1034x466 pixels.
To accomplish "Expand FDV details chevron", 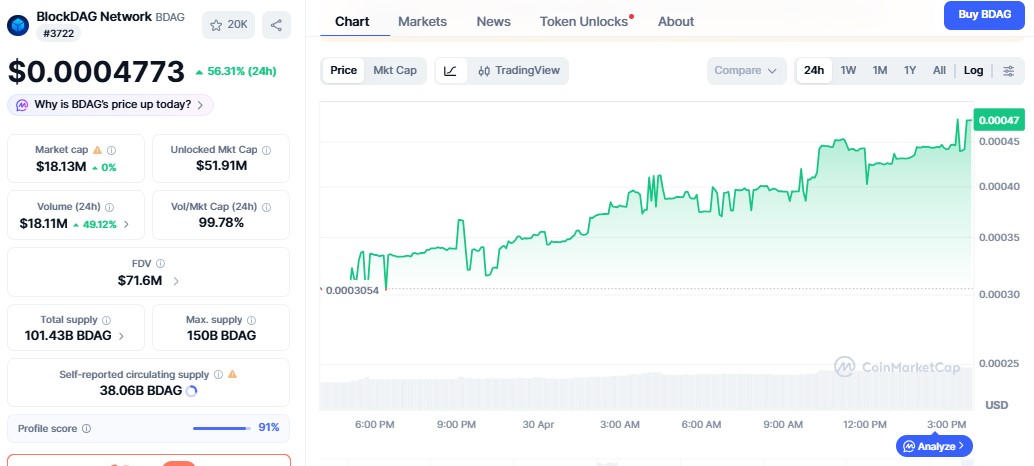I will tap(176, 281).
